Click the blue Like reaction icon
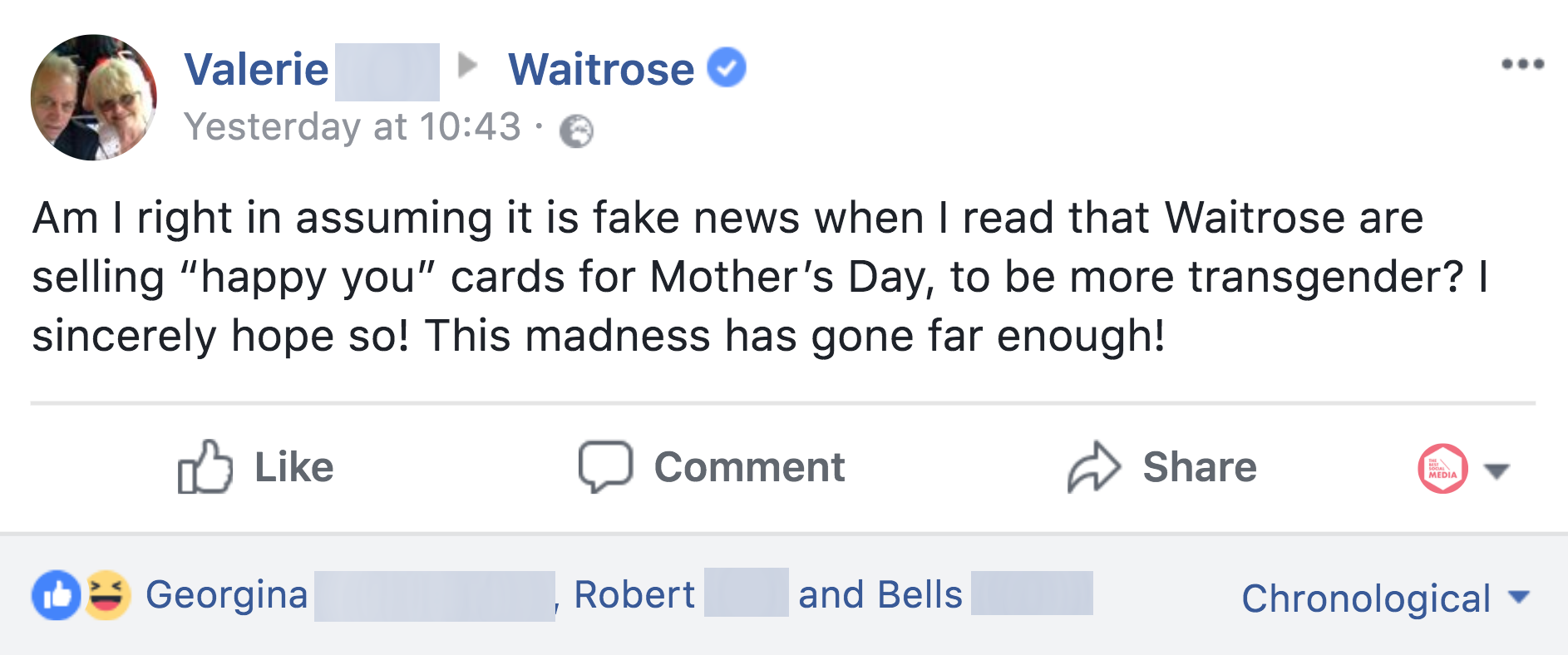This screenshot has height=655, width=1568. [56, 595]
